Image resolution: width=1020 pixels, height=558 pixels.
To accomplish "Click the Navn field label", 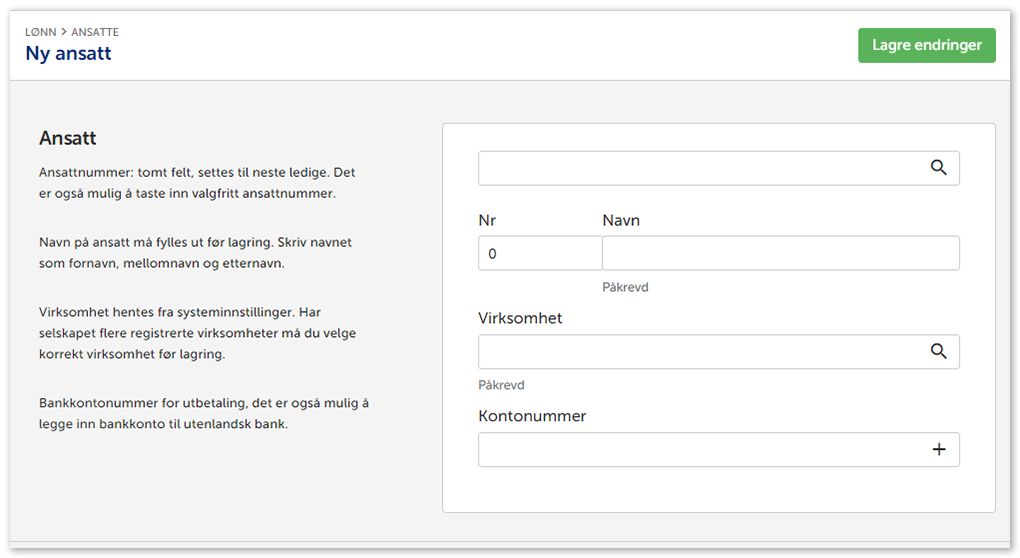I will pos(621,220).
